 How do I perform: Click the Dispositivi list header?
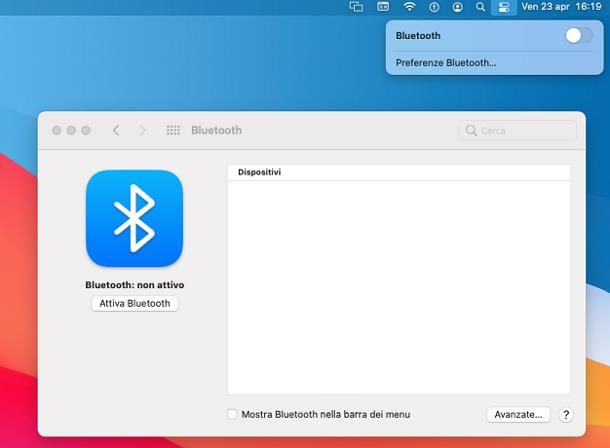(399, 172)
